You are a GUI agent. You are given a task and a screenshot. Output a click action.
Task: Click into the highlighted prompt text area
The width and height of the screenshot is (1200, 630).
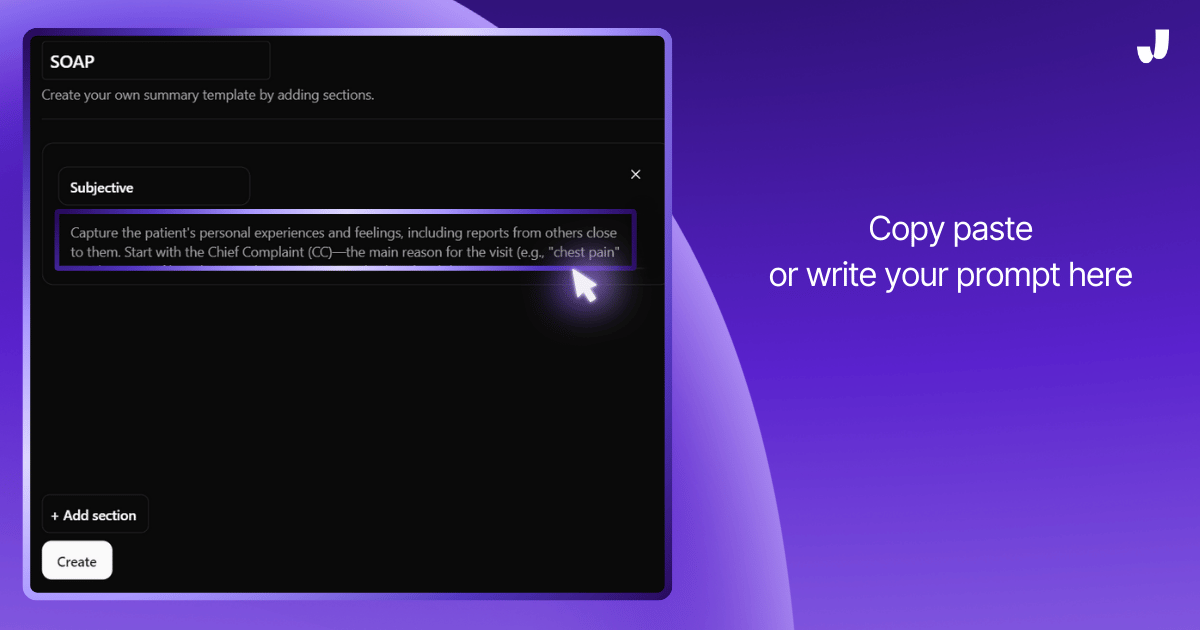tap(344, 242)
